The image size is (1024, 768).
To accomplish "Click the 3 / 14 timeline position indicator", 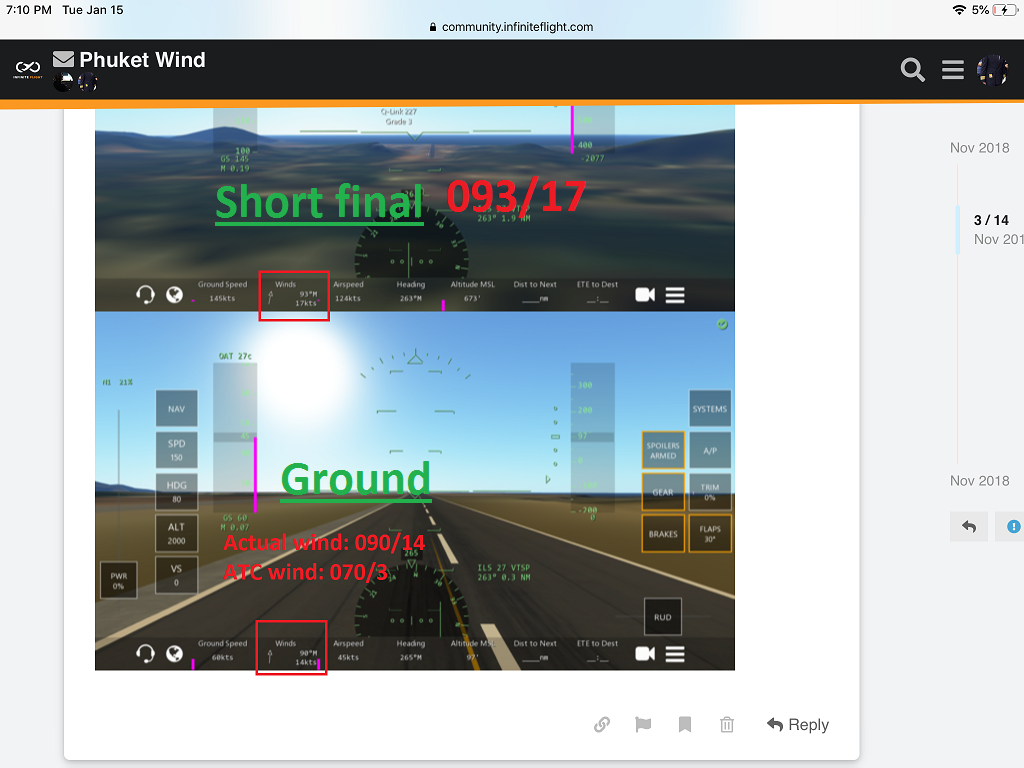I will tap(991, 220).
